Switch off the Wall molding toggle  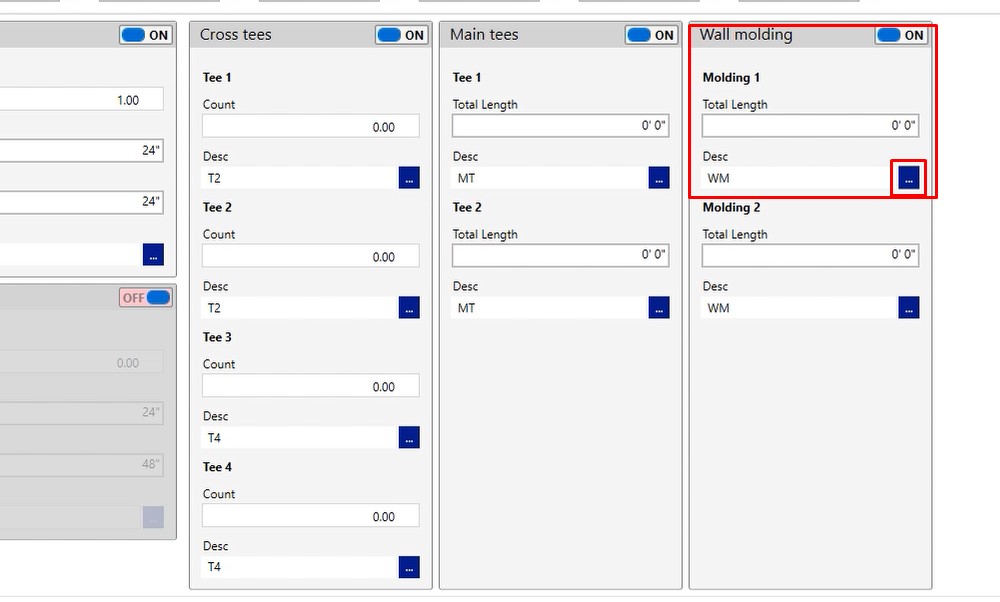(x=901, y=35)
